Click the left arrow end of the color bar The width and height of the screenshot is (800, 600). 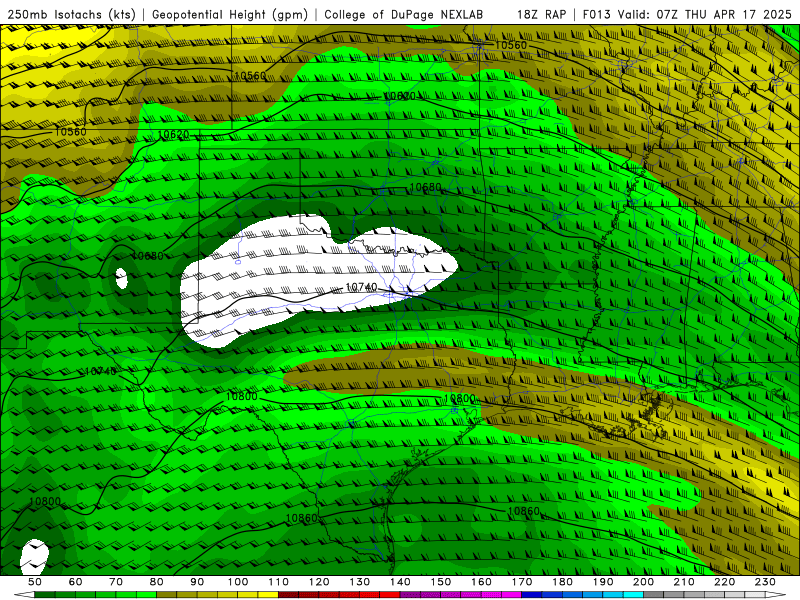24,595
